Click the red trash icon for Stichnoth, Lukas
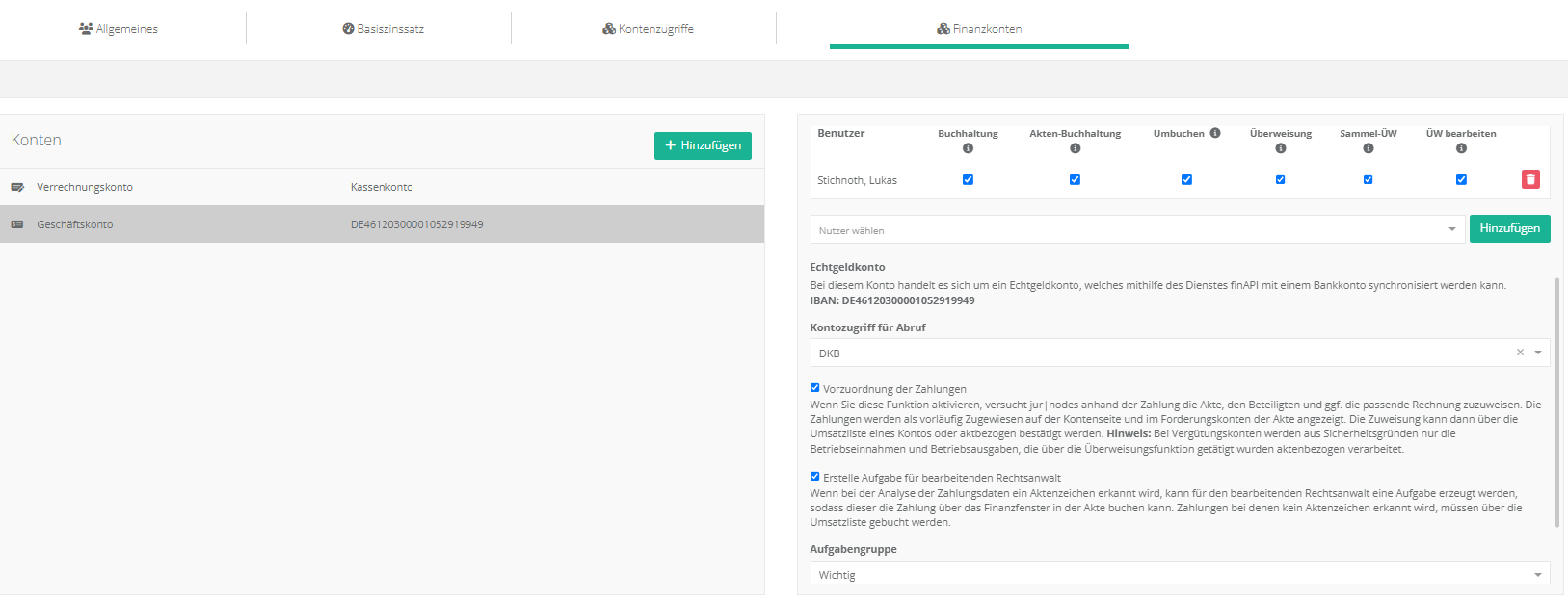 1529,180
